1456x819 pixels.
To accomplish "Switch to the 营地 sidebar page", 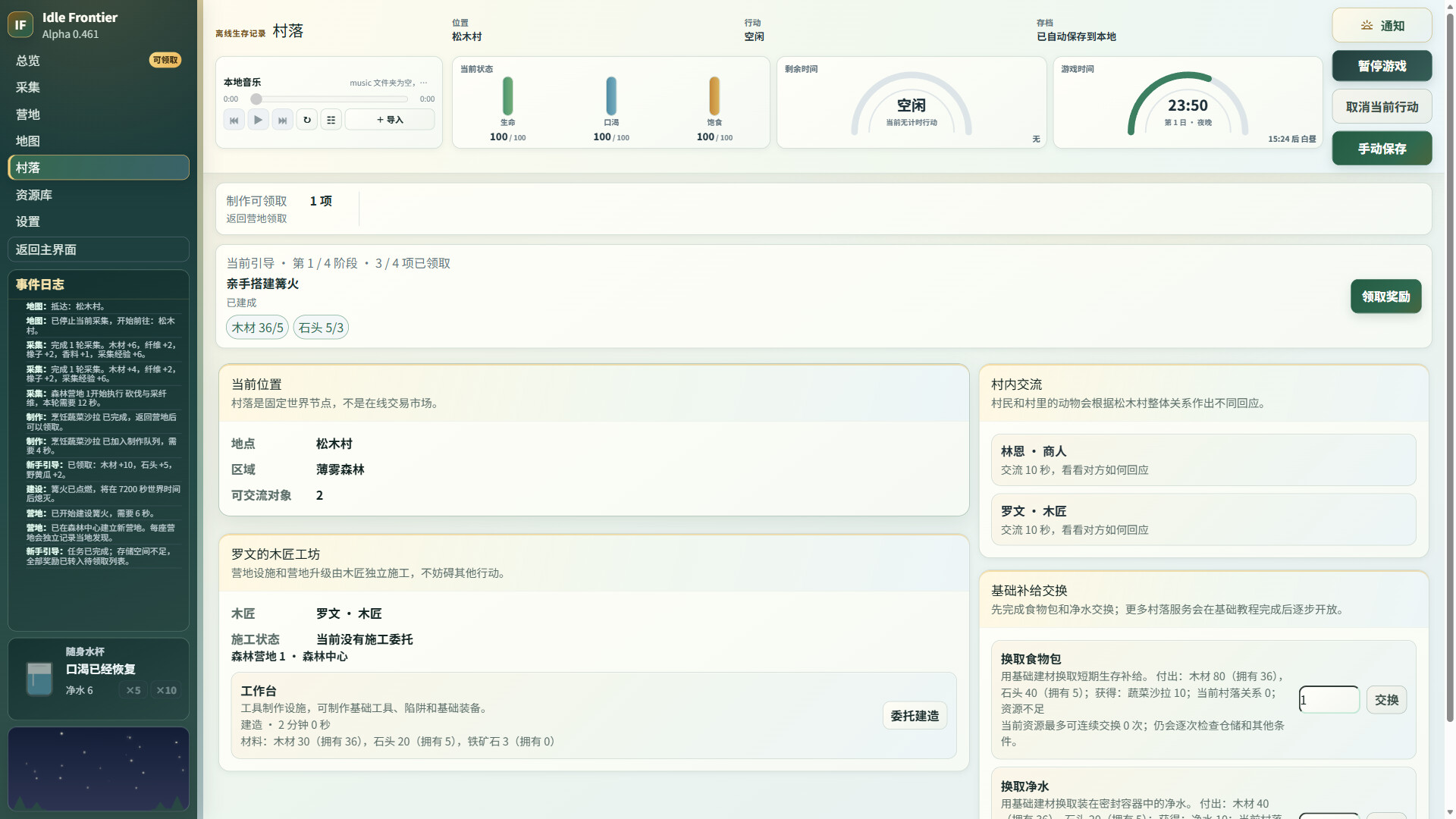I will [x=99, y=115].
